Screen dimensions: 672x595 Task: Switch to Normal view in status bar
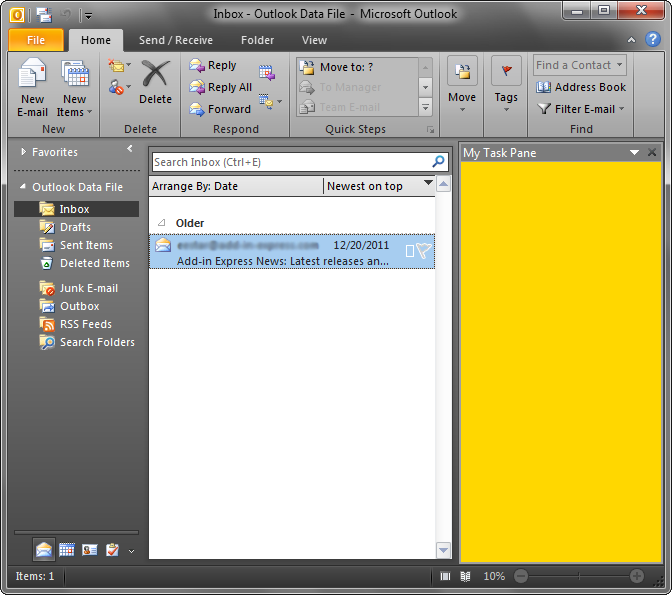(x=445, y=576)
